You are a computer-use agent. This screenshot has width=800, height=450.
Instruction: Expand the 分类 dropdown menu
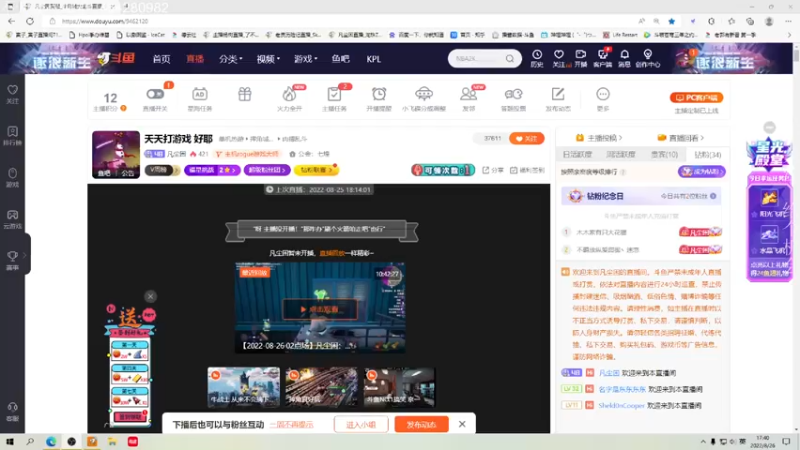point(231,59)
